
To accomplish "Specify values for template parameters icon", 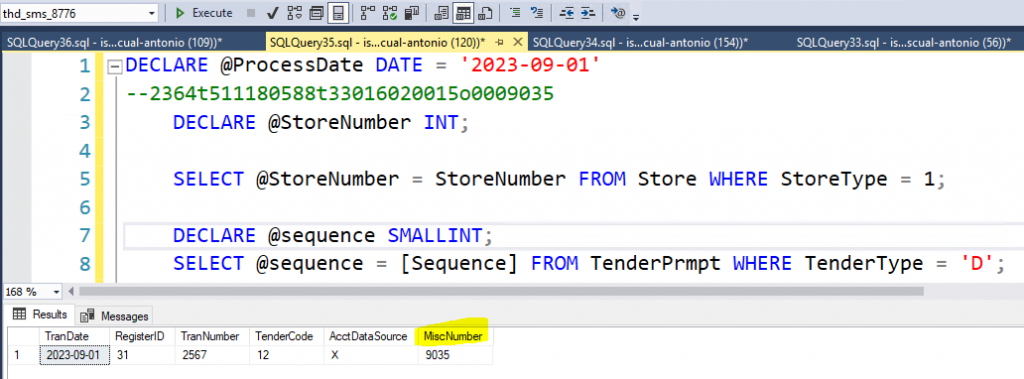I will 618,13.
